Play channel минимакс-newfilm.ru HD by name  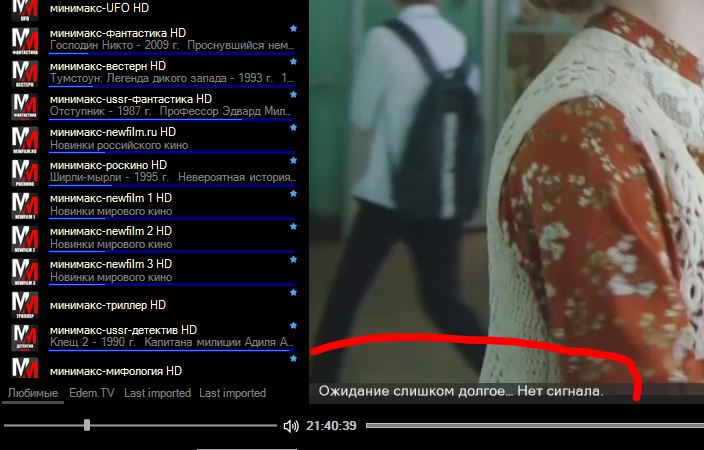[x=113, y=132]
